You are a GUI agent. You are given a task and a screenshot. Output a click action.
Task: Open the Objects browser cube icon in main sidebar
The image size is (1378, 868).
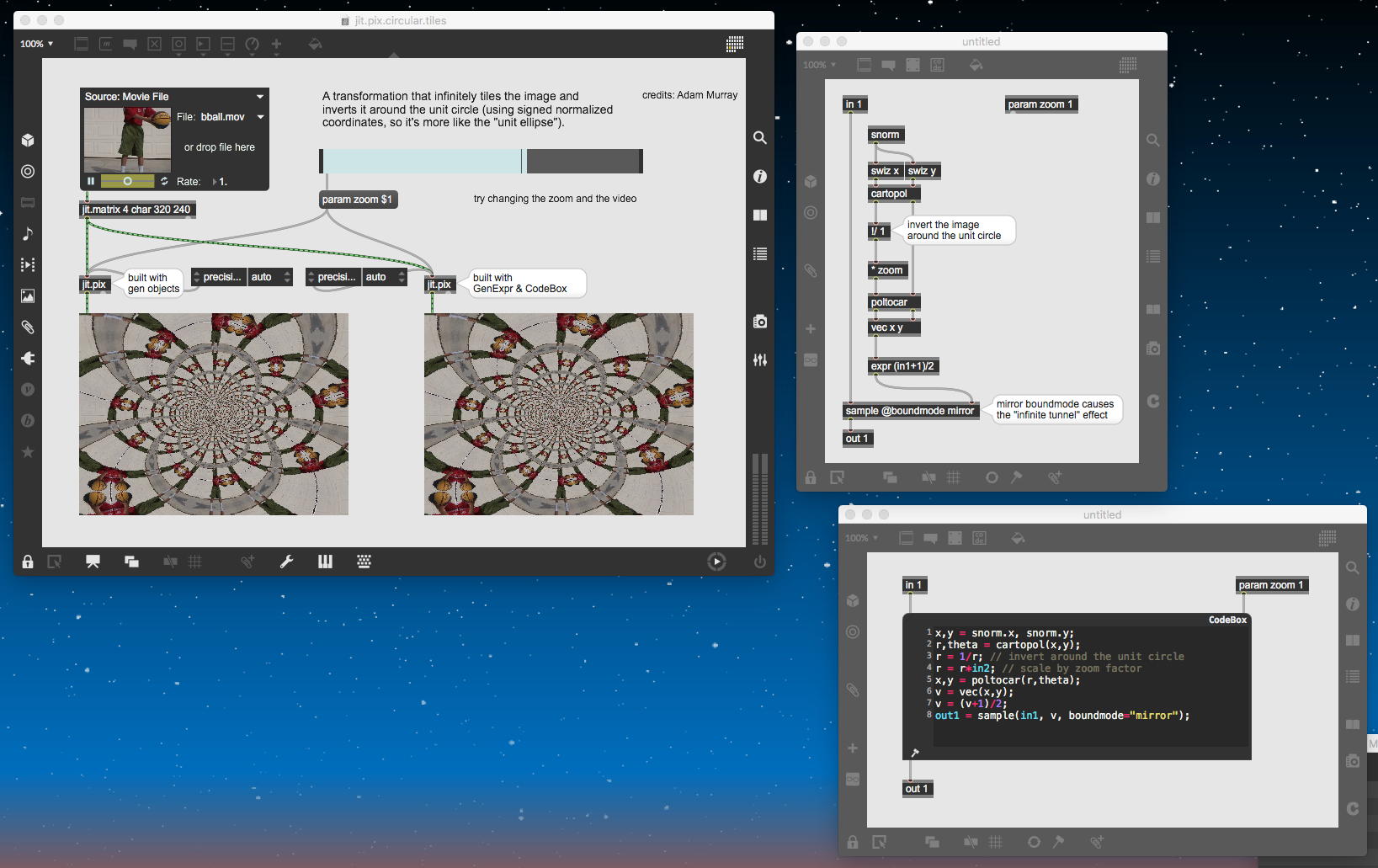(x=28, y=141)
